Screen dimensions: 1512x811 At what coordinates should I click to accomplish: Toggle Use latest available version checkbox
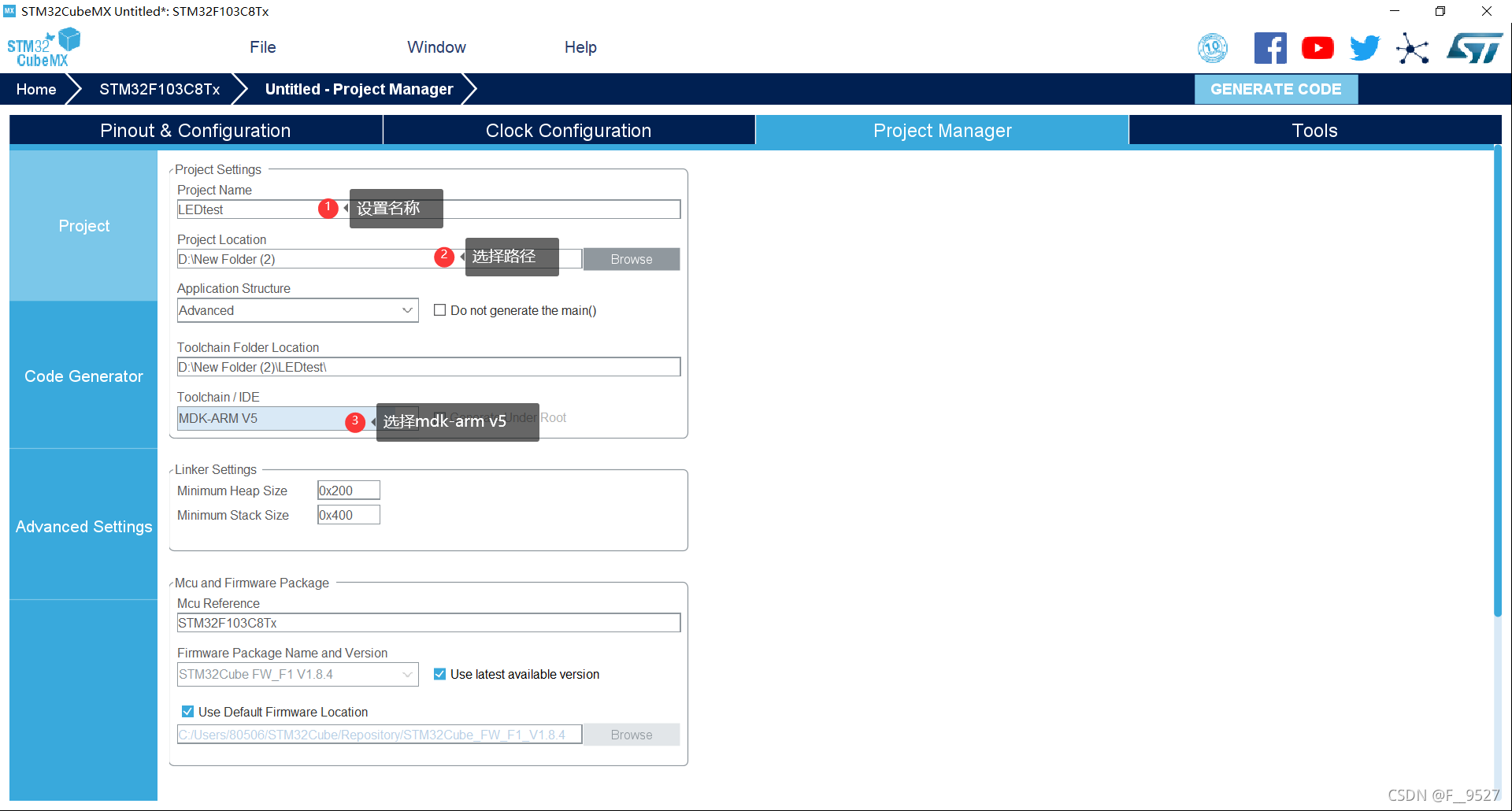(x=440, y=674)
